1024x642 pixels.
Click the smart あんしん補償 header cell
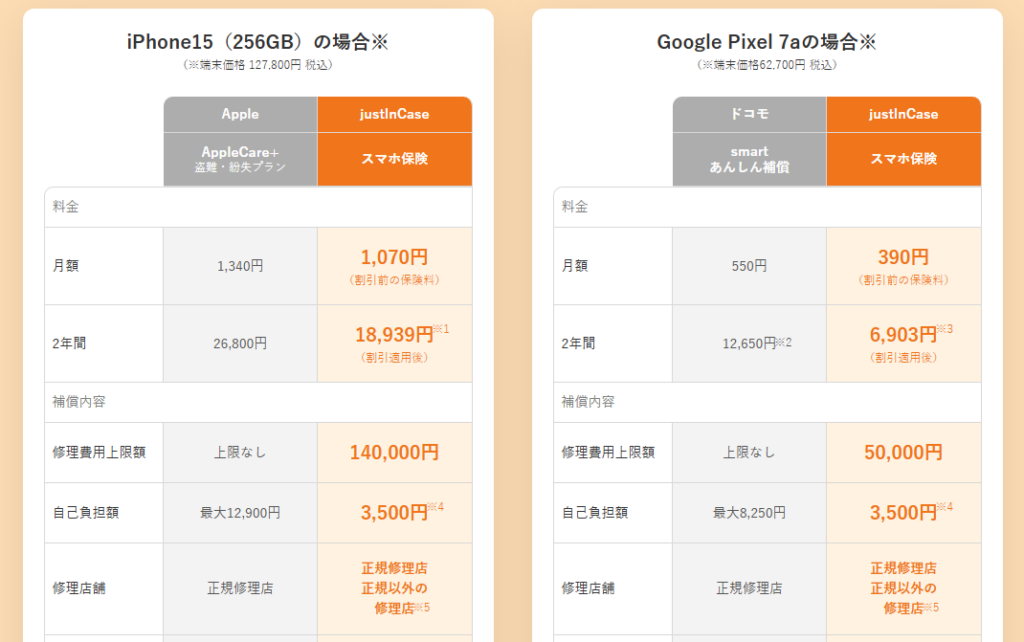pyautogui.click(x=749, y=159)
